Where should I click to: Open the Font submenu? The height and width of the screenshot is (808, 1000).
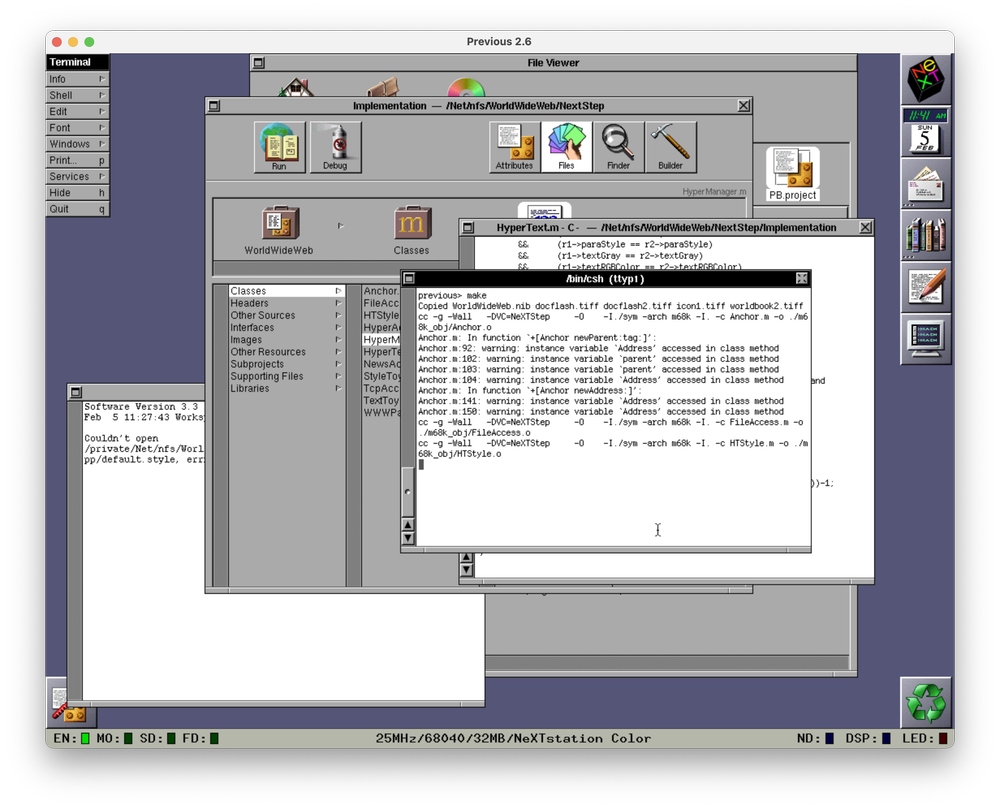[x=77, y=128]
